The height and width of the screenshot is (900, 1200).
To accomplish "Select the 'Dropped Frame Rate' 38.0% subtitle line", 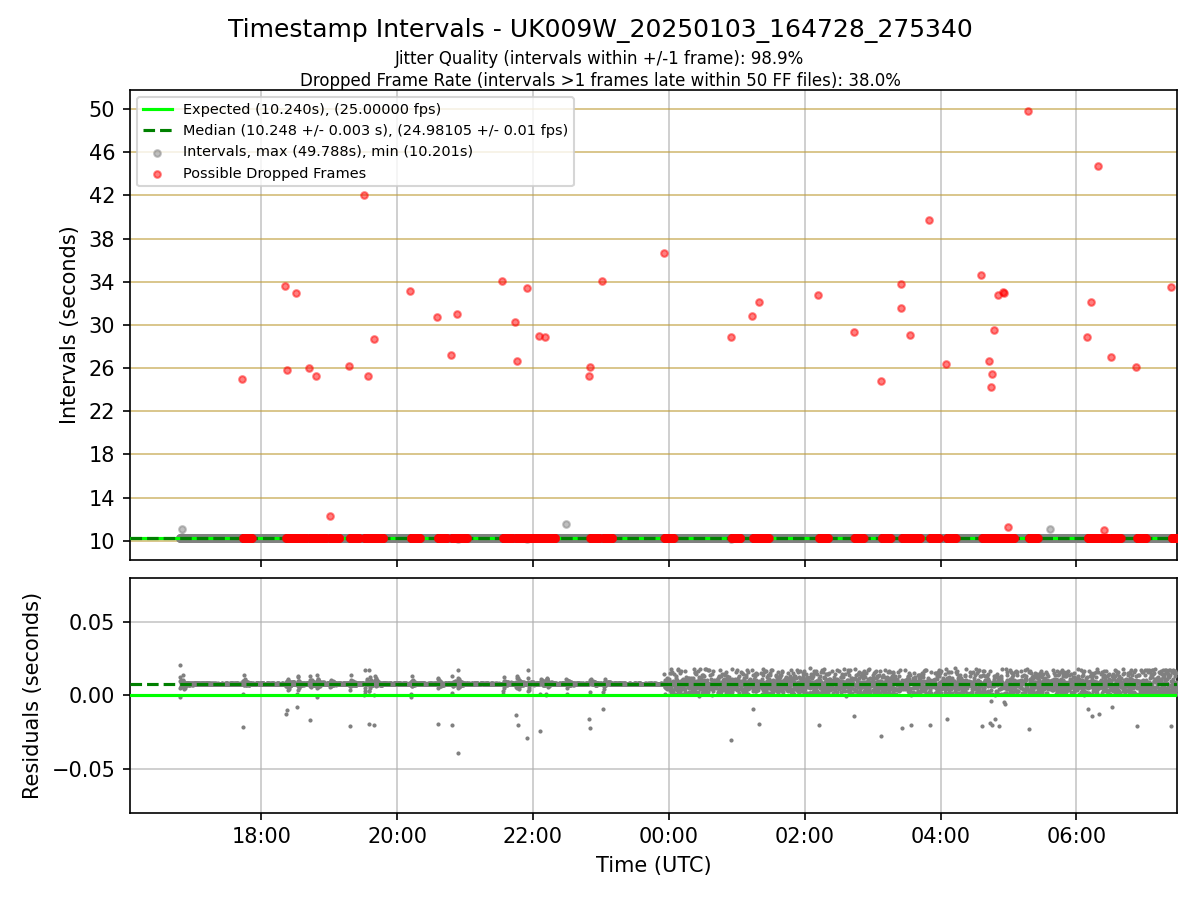I will [x=600, y=80].
